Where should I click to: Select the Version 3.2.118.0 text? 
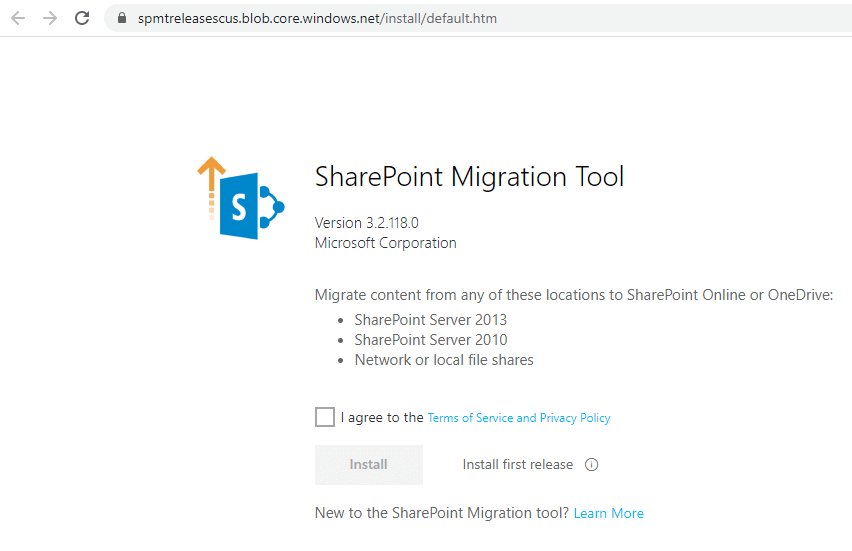coord(367,223)
